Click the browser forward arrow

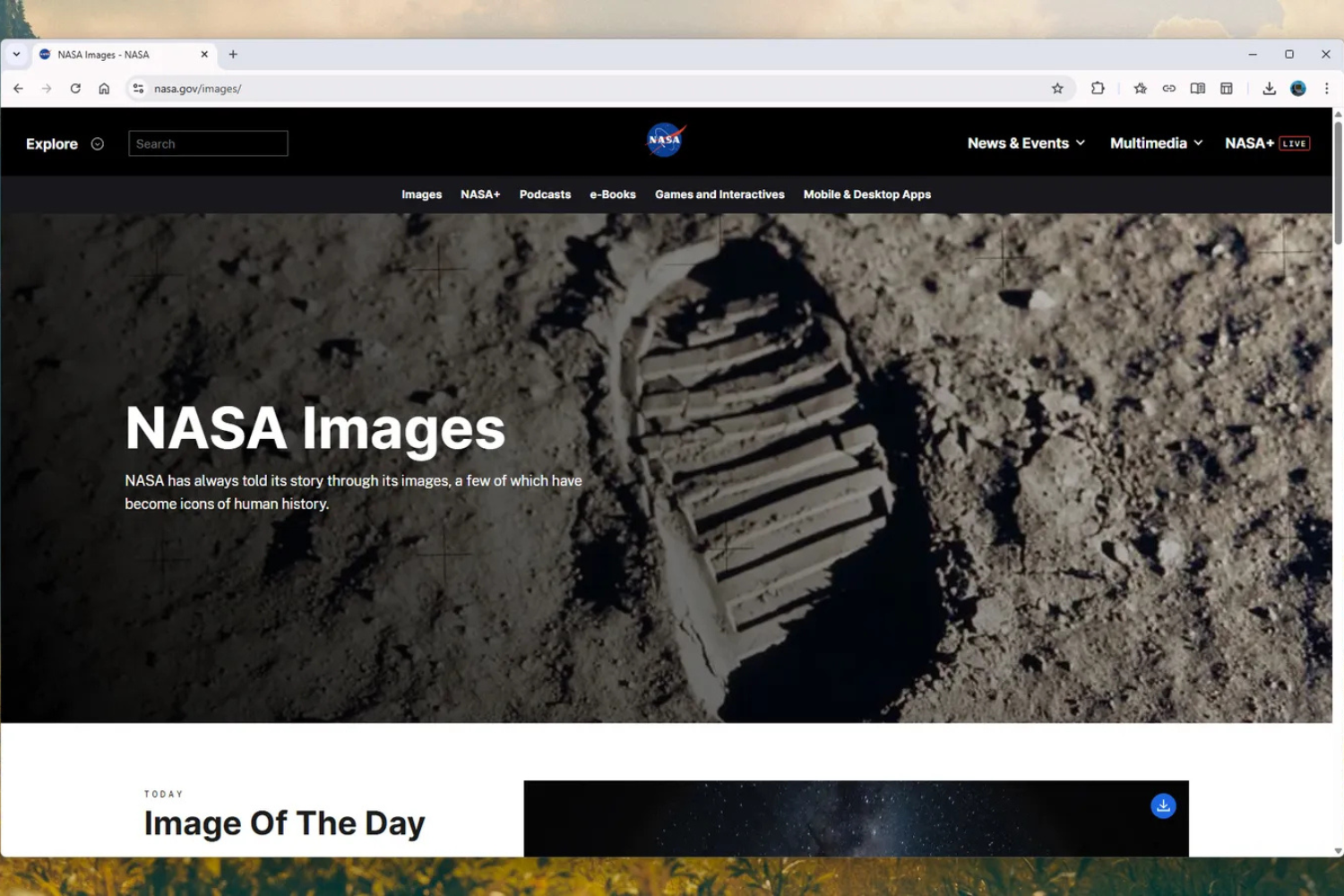[x=47, y=89]
